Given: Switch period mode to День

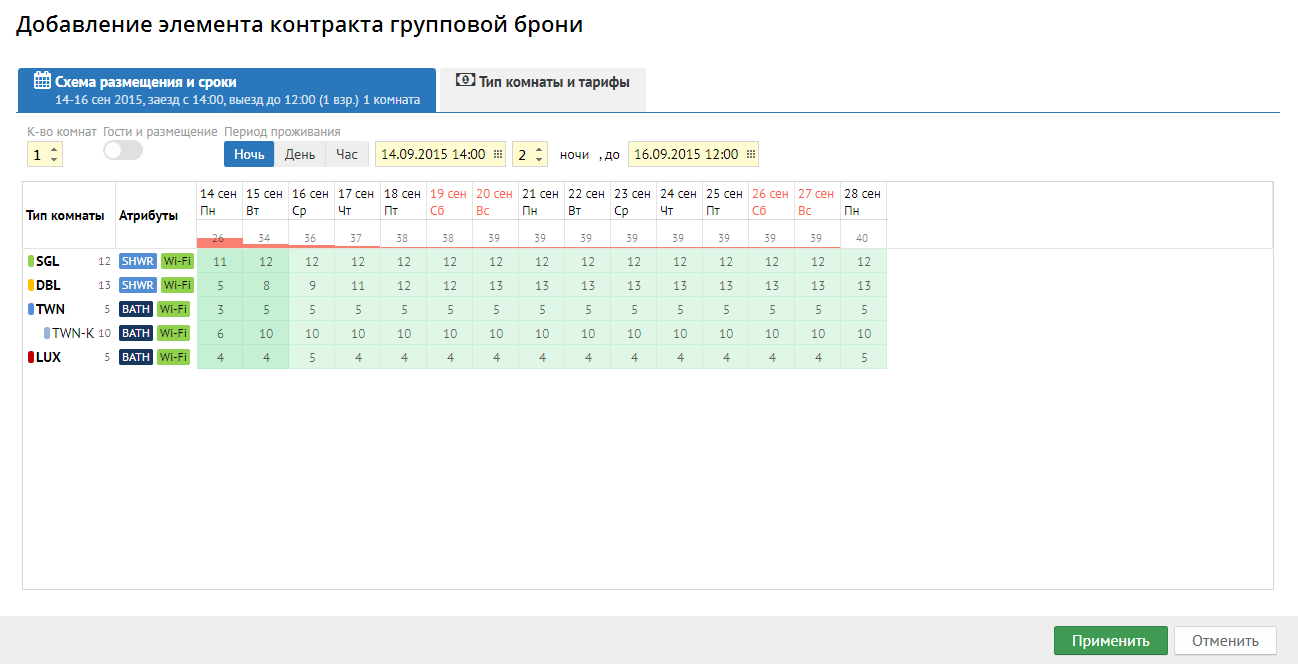Looking at the screenshot, I should point(300,154).
